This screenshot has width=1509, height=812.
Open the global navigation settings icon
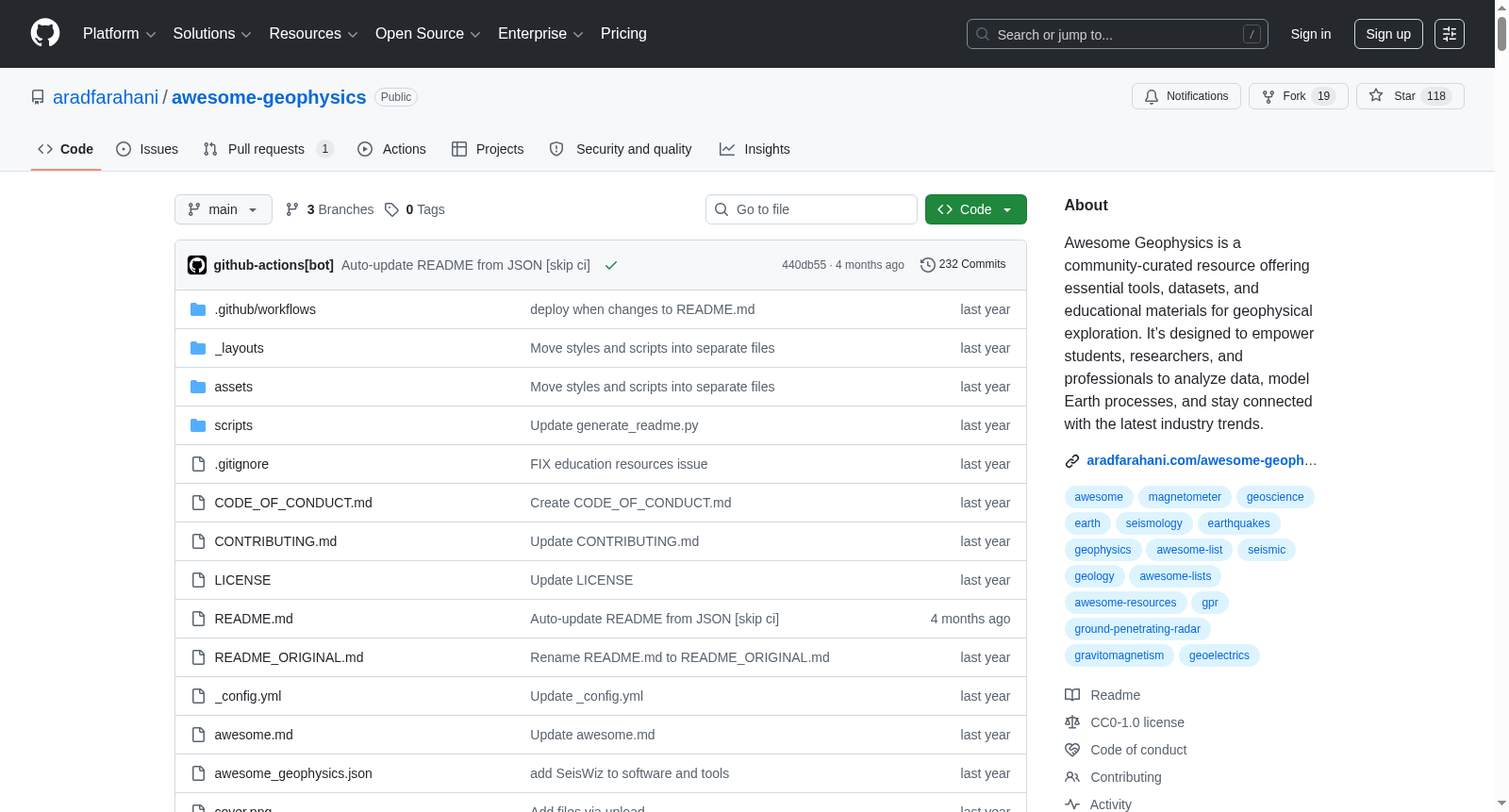point(1450,34)
